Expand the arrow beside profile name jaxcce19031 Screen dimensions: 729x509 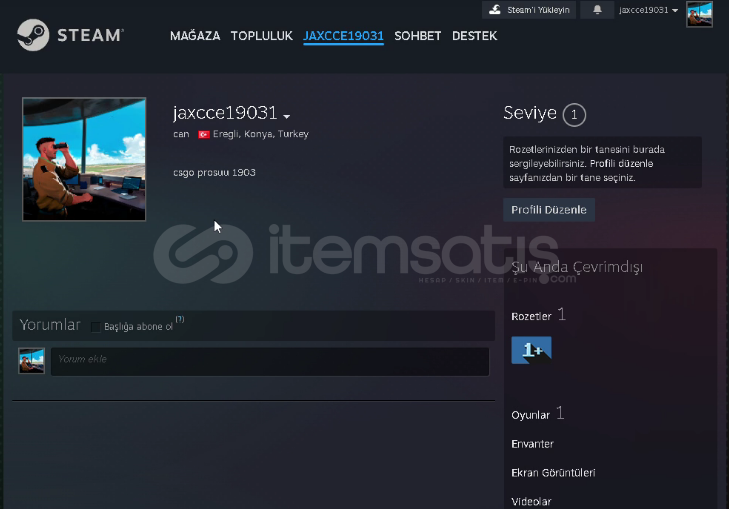pos(286,116)
